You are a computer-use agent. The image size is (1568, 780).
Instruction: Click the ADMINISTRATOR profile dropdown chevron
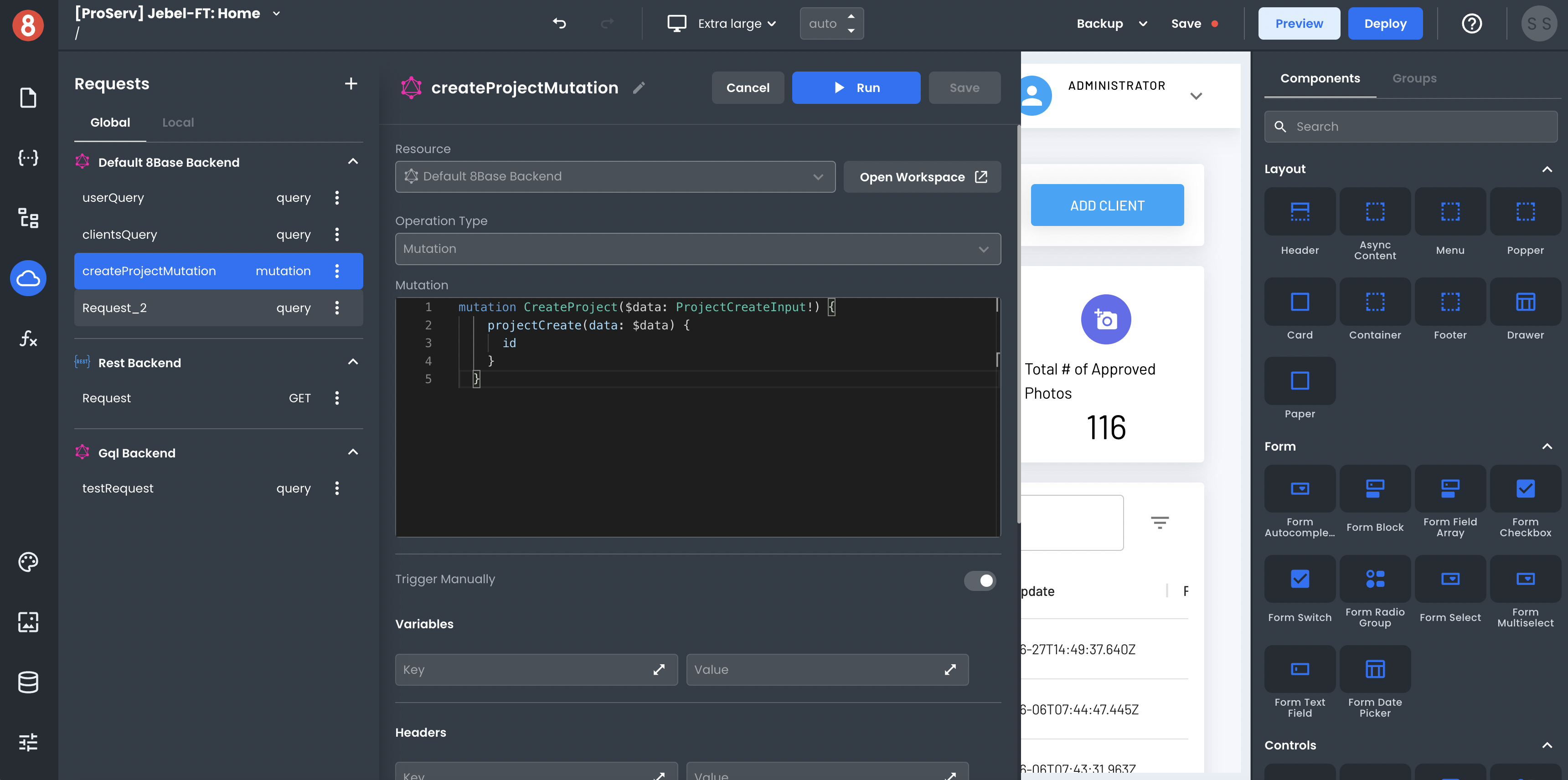(1197, 95)
